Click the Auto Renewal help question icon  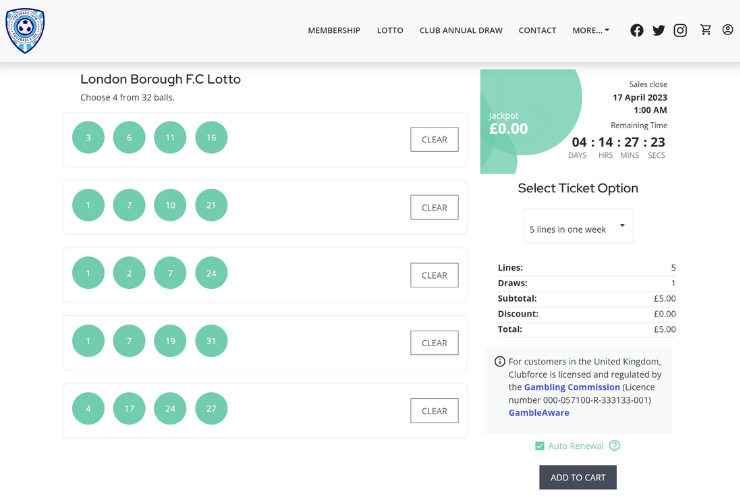tap(615, 446)
